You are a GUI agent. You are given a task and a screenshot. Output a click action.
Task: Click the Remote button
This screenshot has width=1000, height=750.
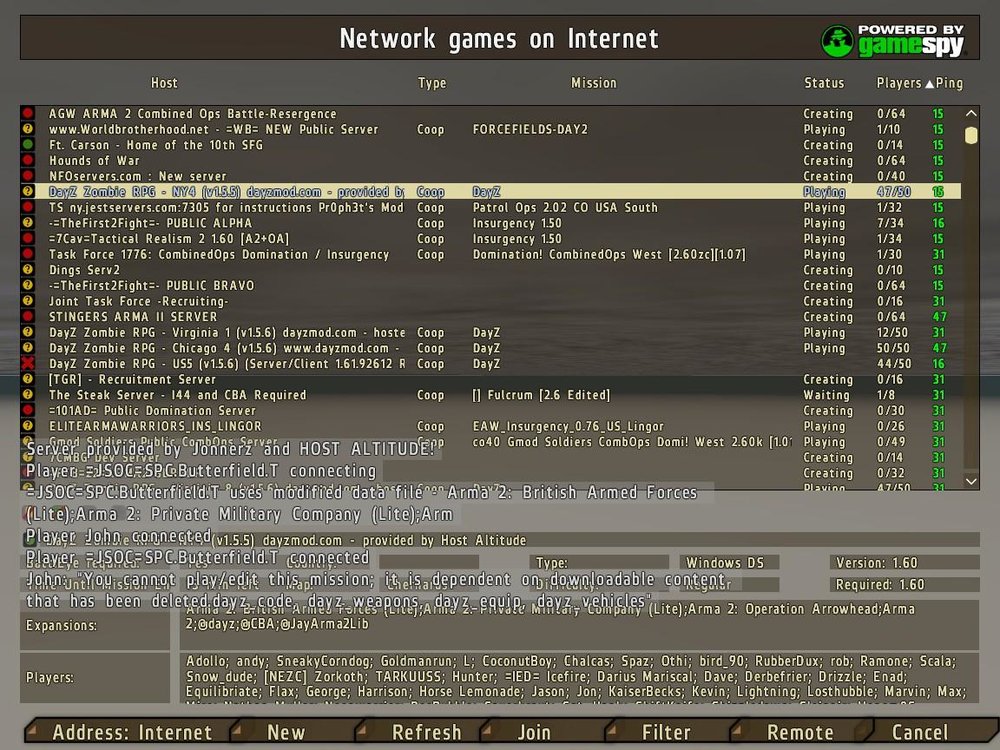pyautogui.click(x=800, y=732)
